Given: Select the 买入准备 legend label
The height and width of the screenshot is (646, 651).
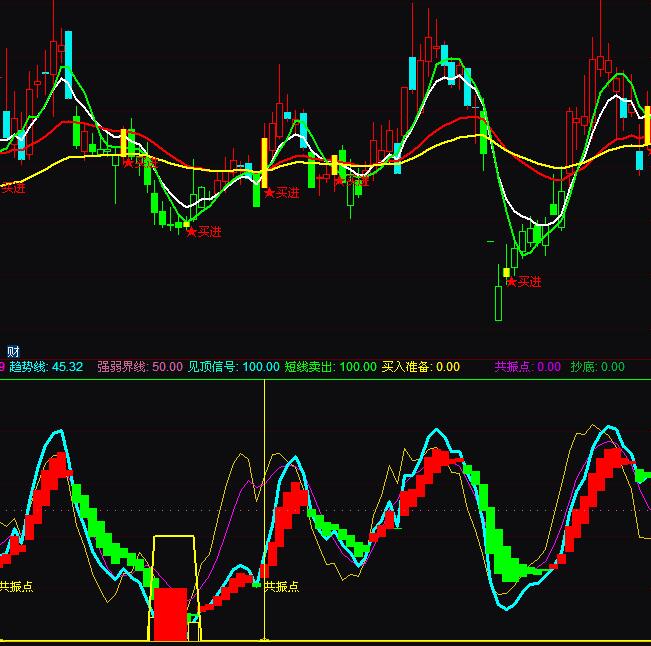Looking at the screenshot, I should [420, 367].
